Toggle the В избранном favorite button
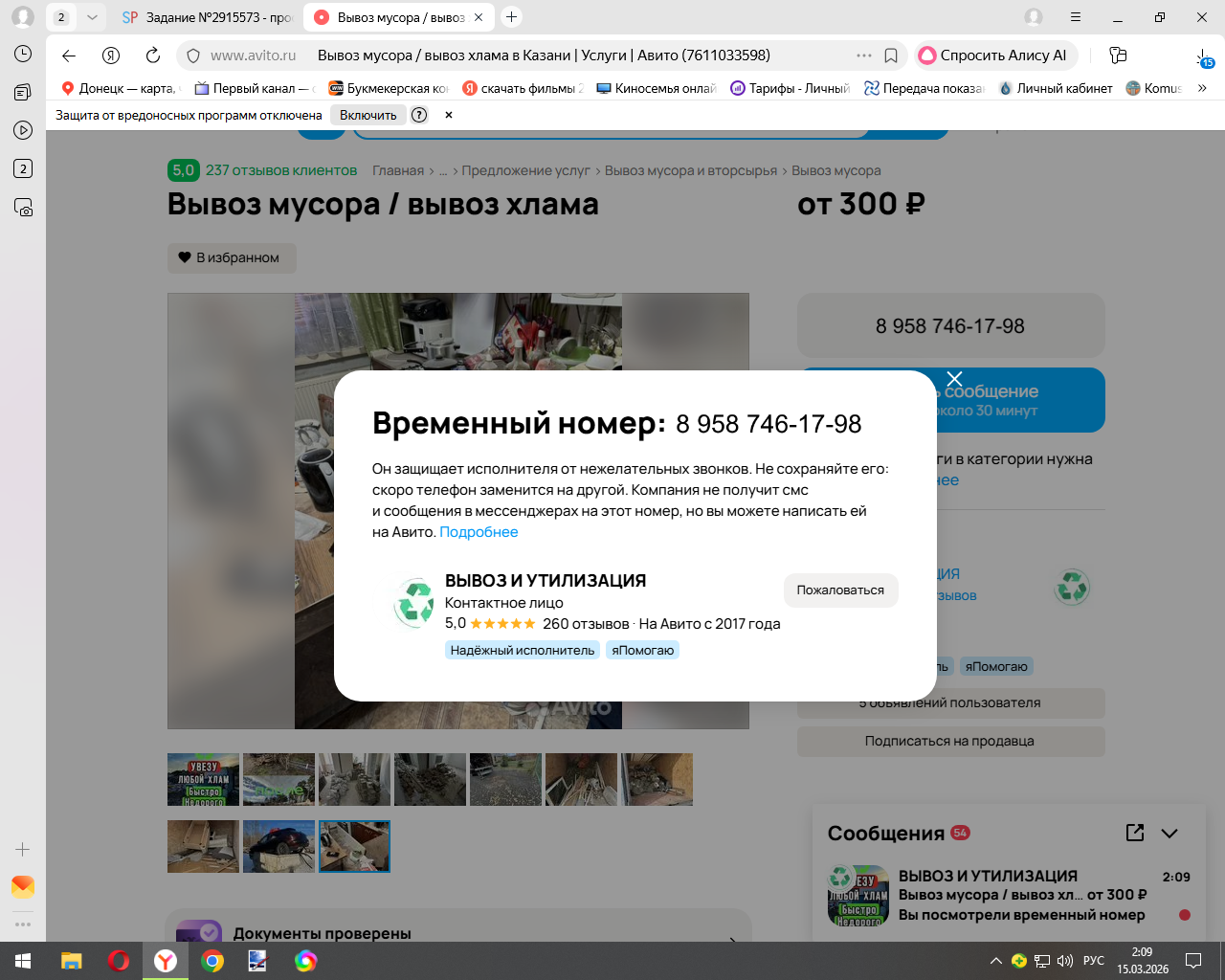Viewport: 1225px width, 980px height. point(232,257)
